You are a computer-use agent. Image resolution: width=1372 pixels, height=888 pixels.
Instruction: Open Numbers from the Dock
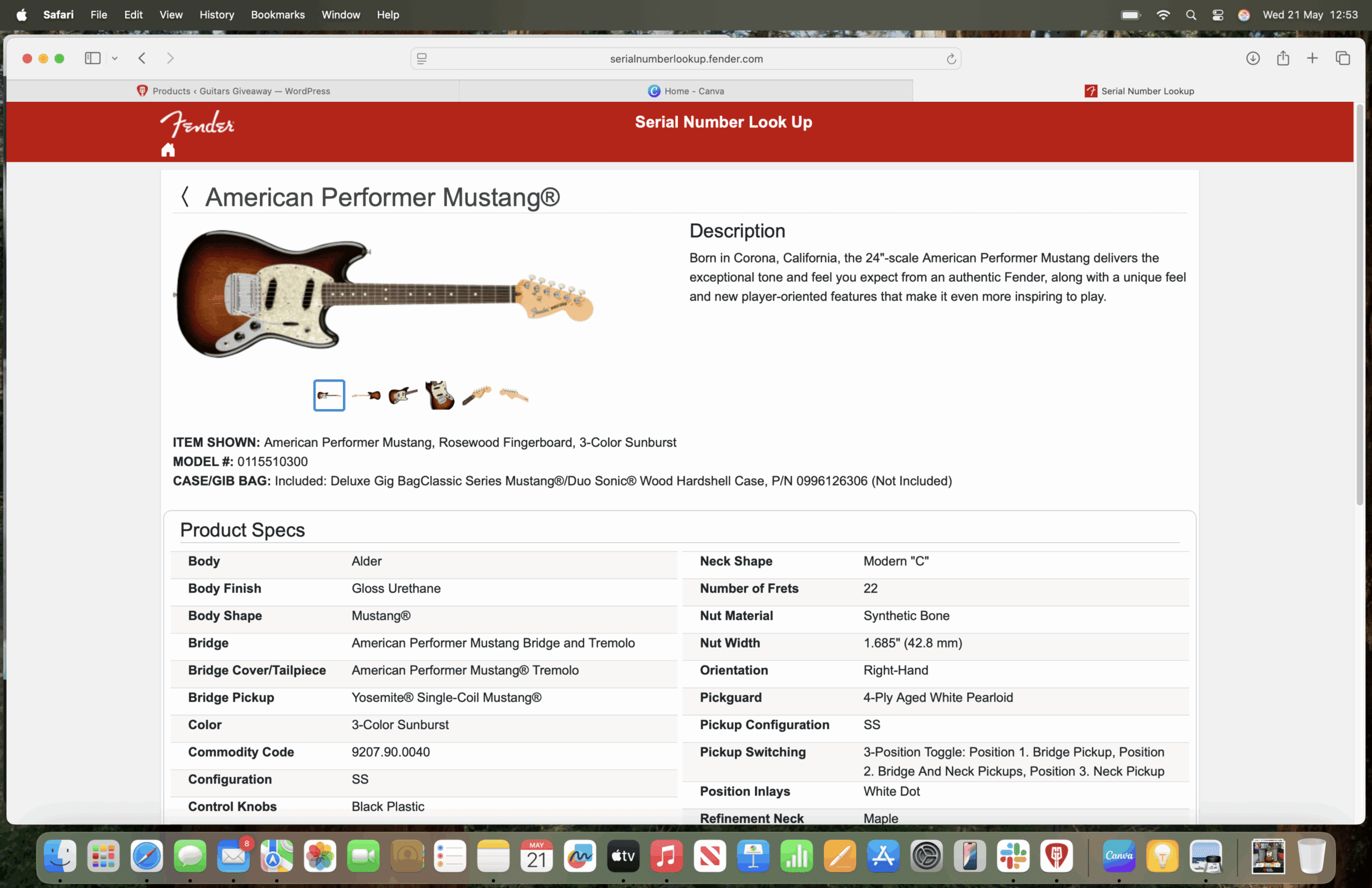coord(797,856)
